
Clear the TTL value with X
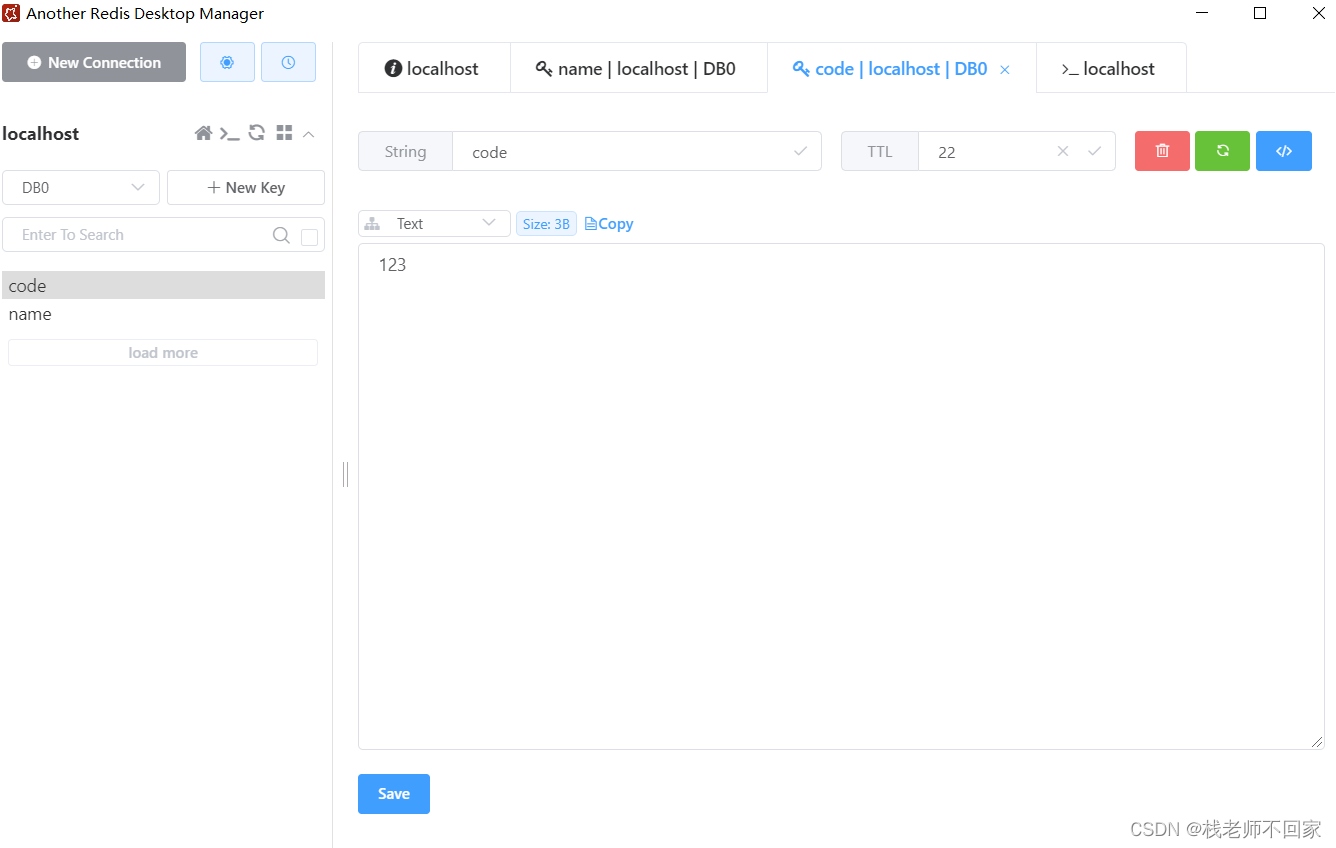tap(1063, 151)
